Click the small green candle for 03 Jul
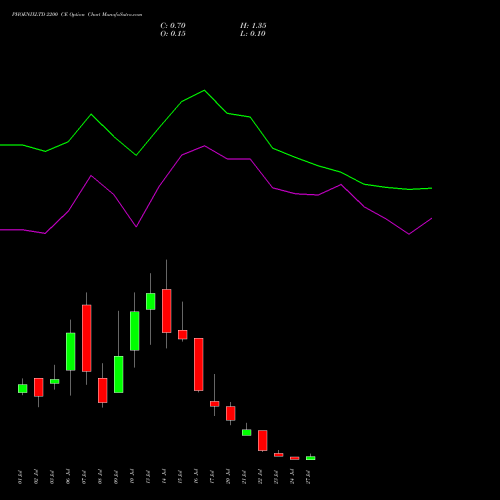 55,381
